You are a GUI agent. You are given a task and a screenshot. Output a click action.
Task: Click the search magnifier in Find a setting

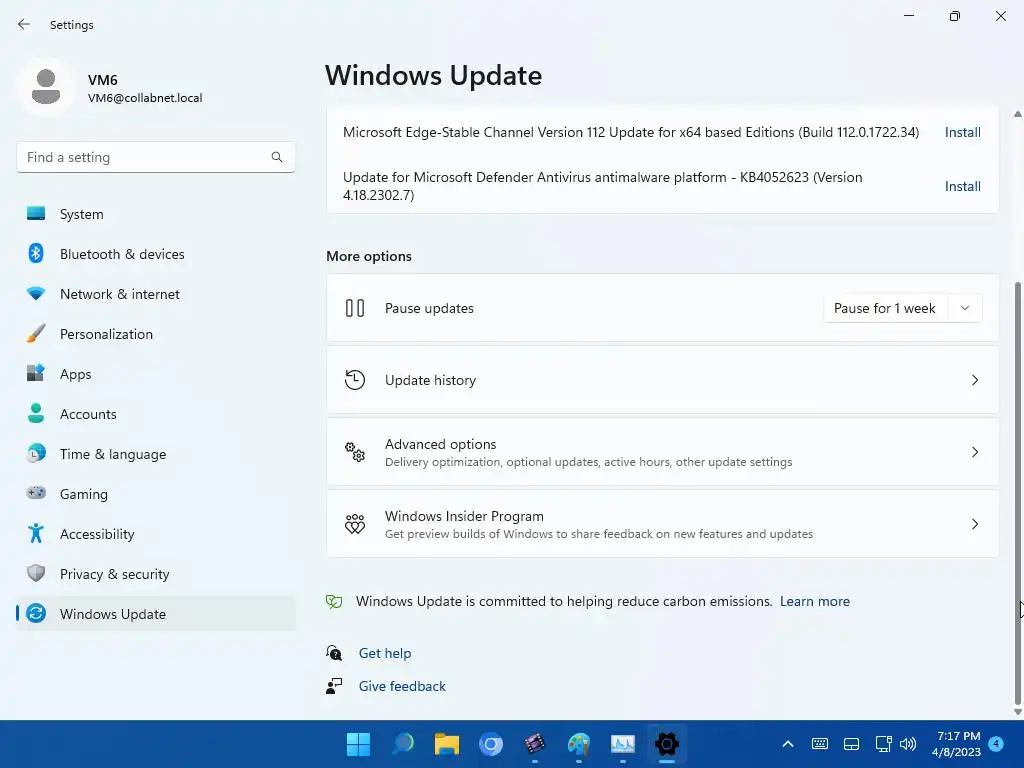(x=277, y=157)
